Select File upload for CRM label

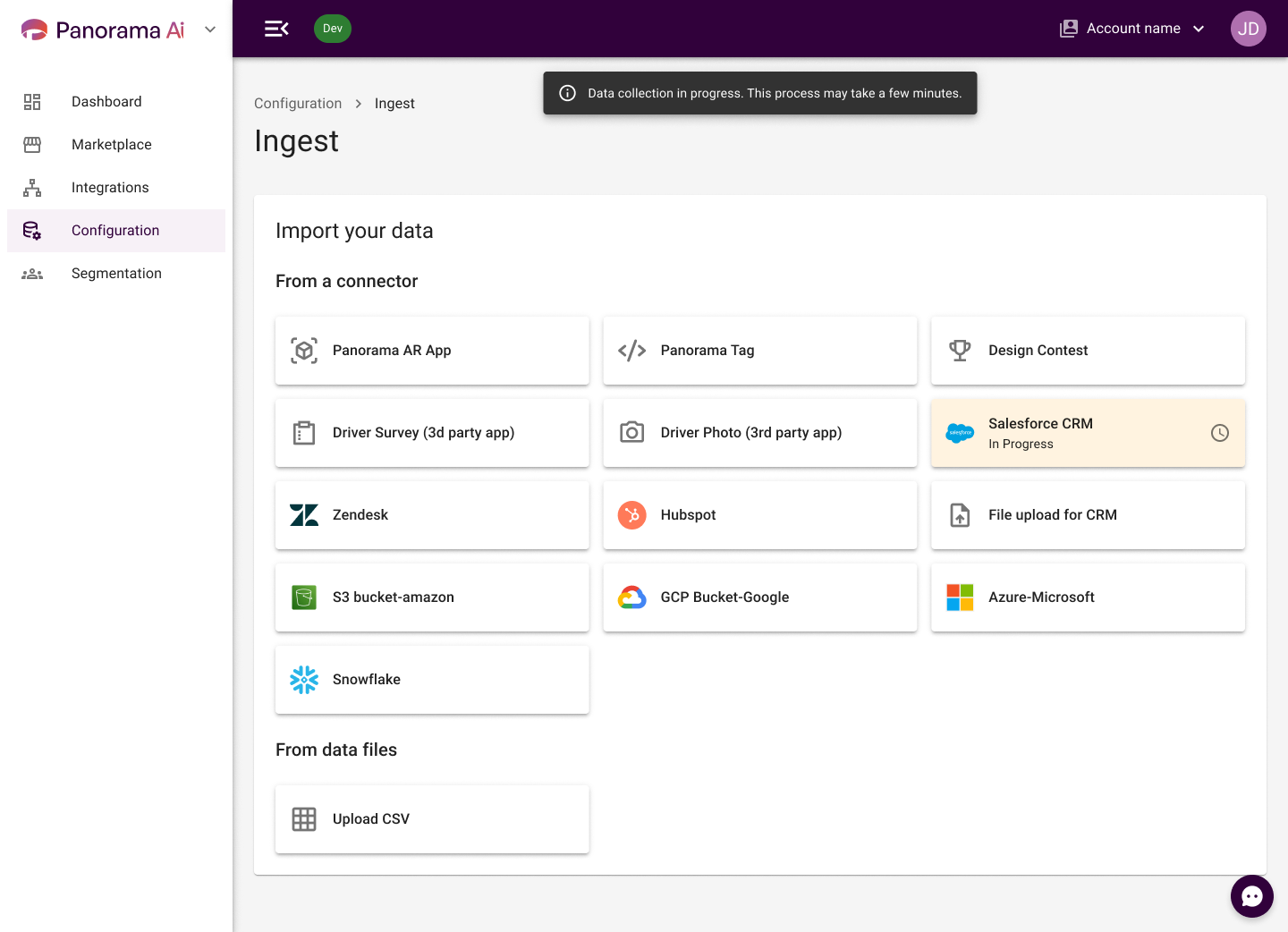pyautogui.click(x=1053, y=515)
